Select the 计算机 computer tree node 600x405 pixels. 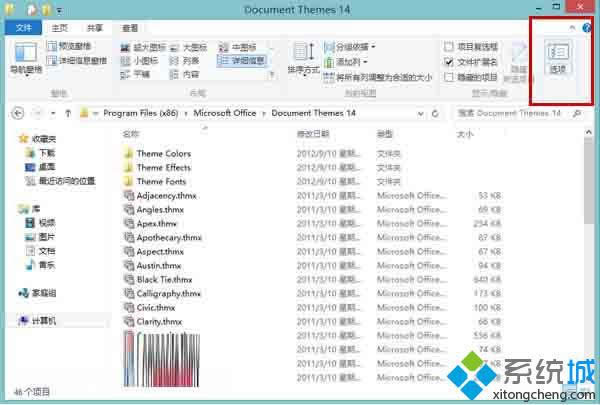coord(37,320)
